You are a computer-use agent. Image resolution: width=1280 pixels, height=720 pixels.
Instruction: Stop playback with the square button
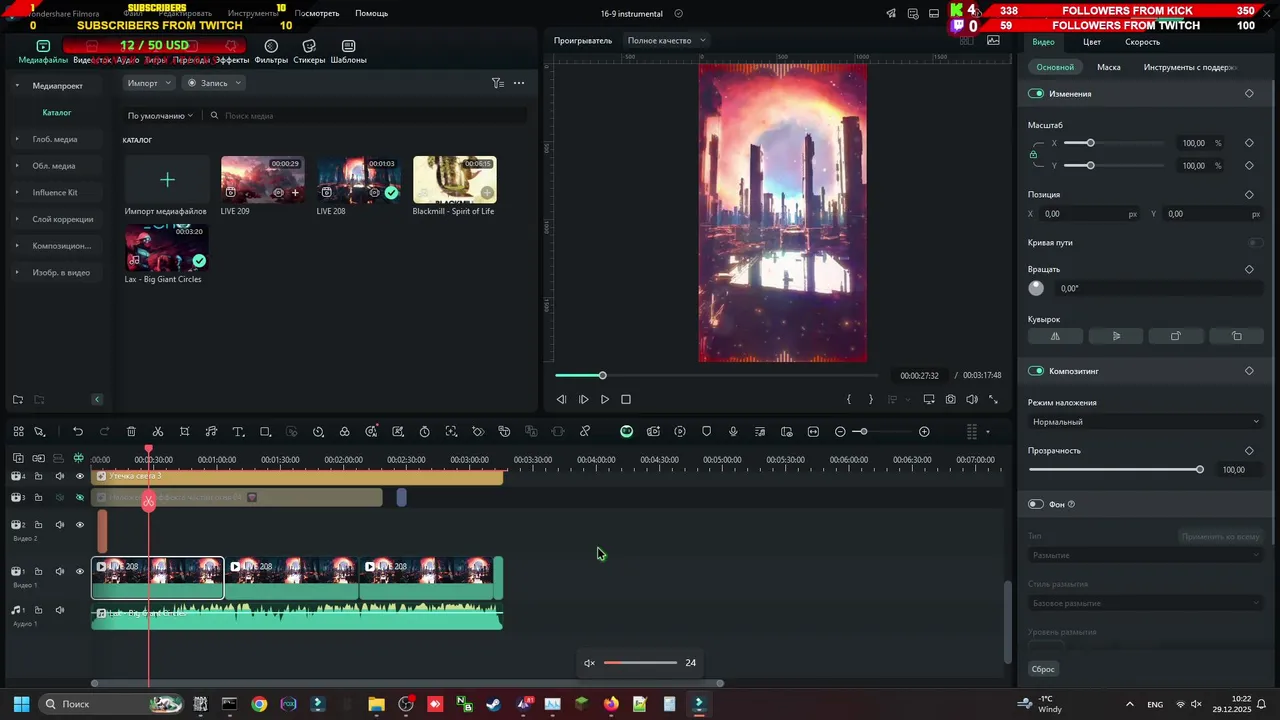[x=626, y=399]
